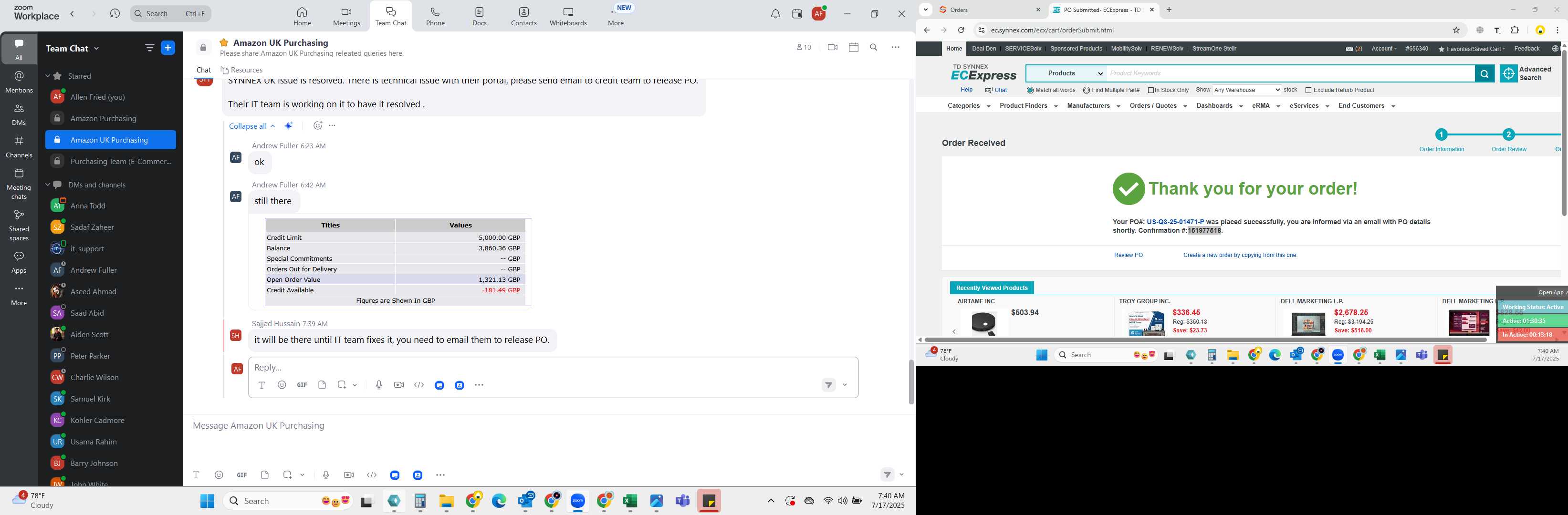Click Review PO link
This screenshot has height=515, width=1568.
pos(1128,256)
